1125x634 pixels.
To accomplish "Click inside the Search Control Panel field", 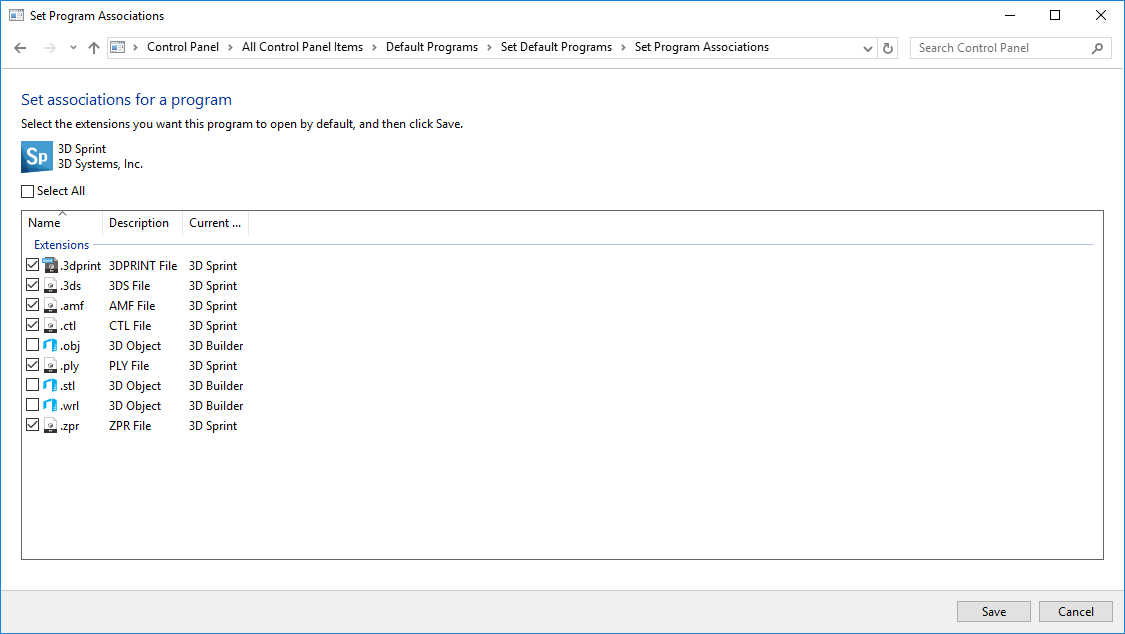I will point(1000,47).
